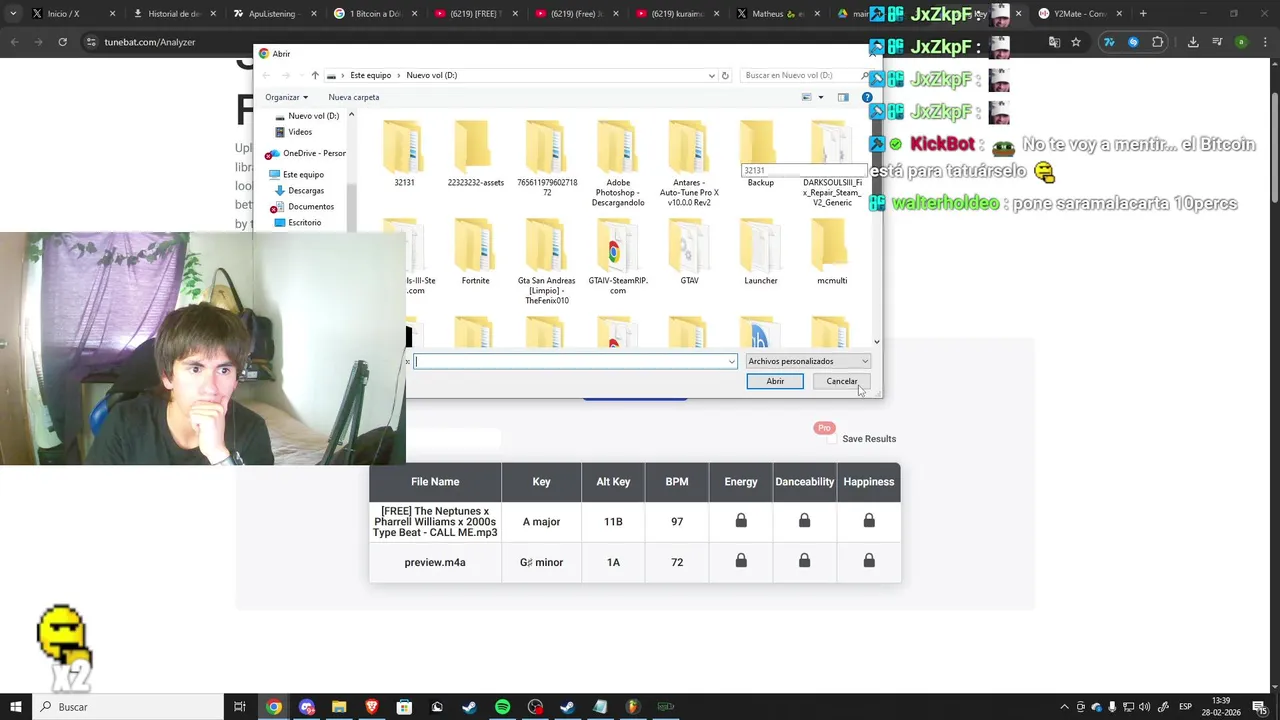Open File Explorer from the taskbar
1280x720 pixels.
(x=339, y=707)
